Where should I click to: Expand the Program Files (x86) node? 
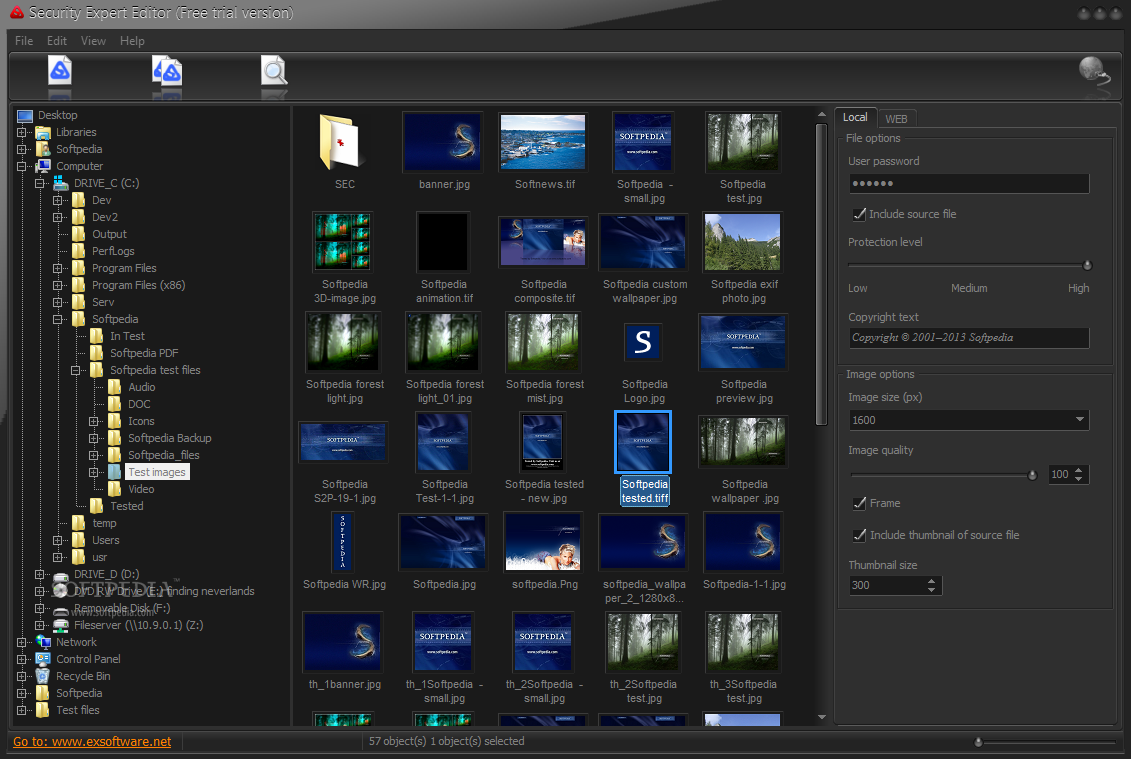tap(58, 285)
